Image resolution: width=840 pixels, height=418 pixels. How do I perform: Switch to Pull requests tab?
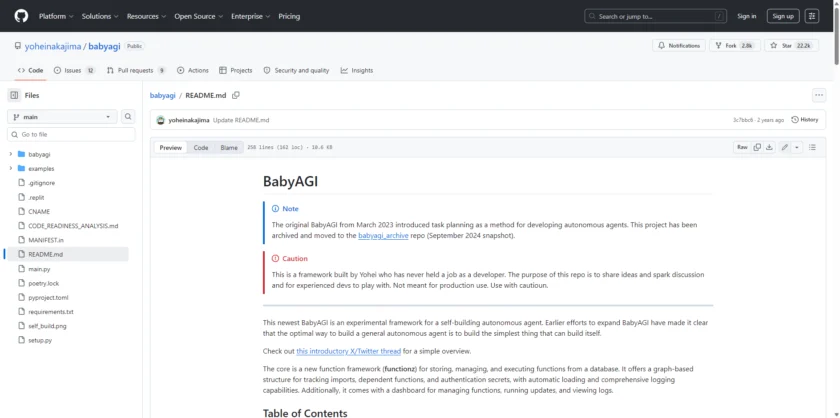pos(137,70)
